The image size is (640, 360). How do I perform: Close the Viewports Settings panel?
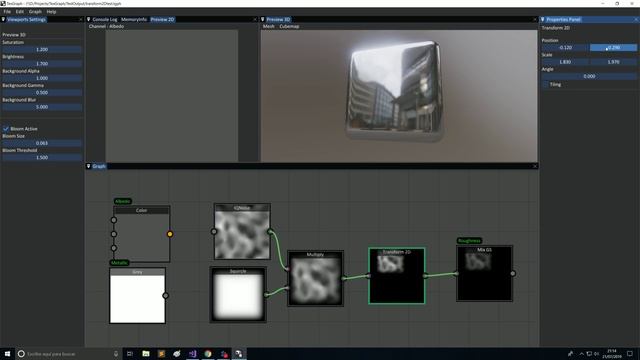pos(80,19)
